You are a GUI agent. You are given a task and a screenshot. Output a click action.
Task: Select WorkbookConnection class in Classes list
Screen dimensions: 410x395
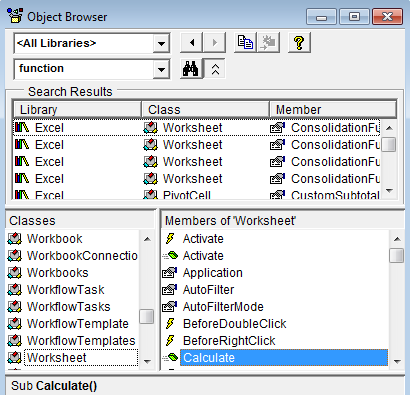[x=82, y=256]
